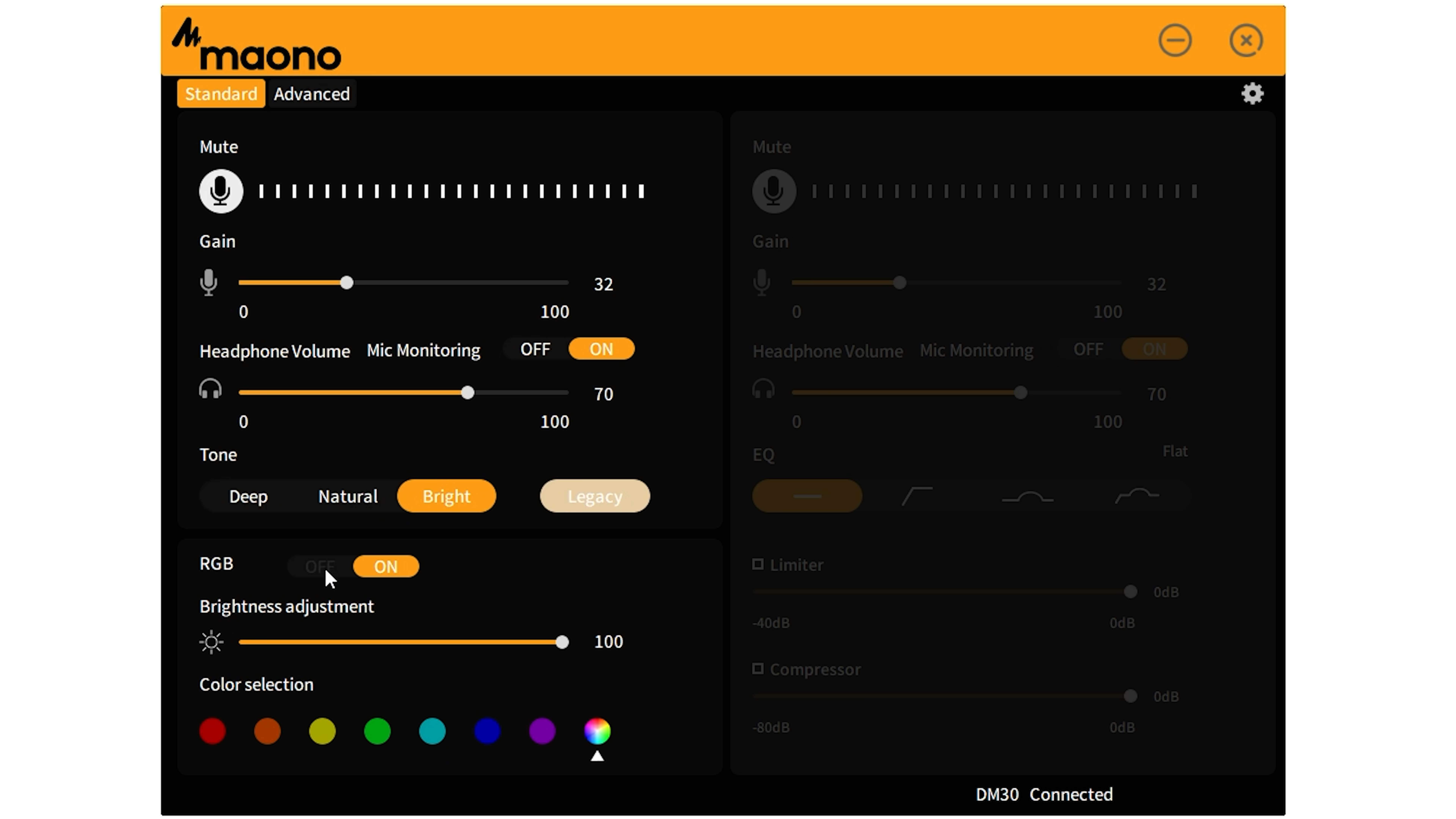Choose the Deep tone preset

coord(248,496)
